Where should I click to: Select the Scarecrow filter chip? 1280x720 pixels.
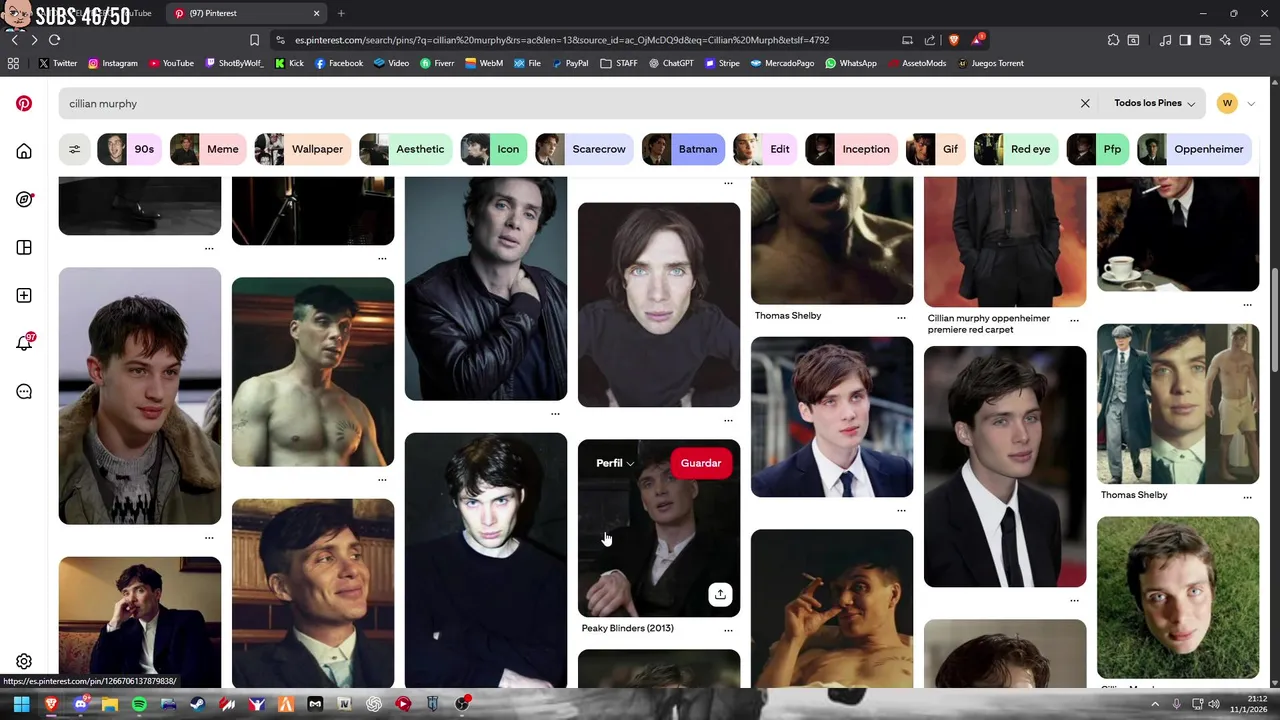tap(583, 149)
